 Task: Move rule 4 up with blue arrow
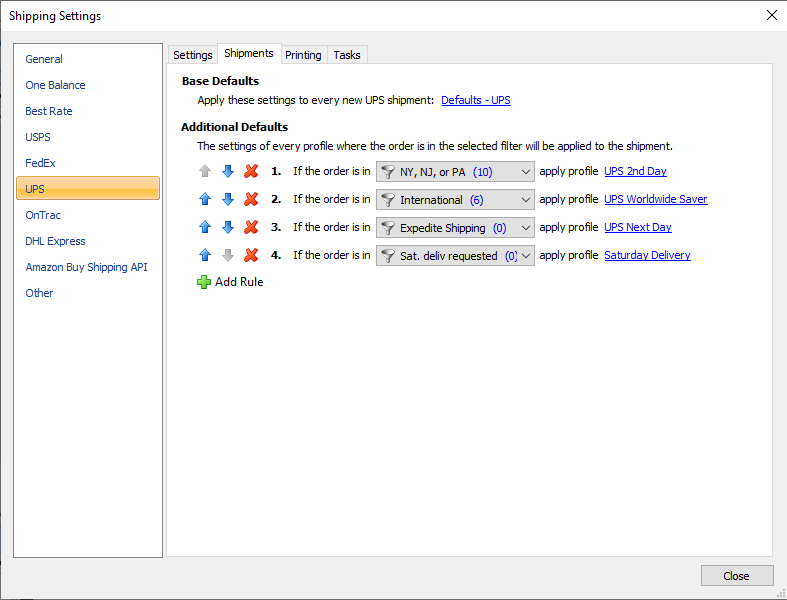(205, 256)
